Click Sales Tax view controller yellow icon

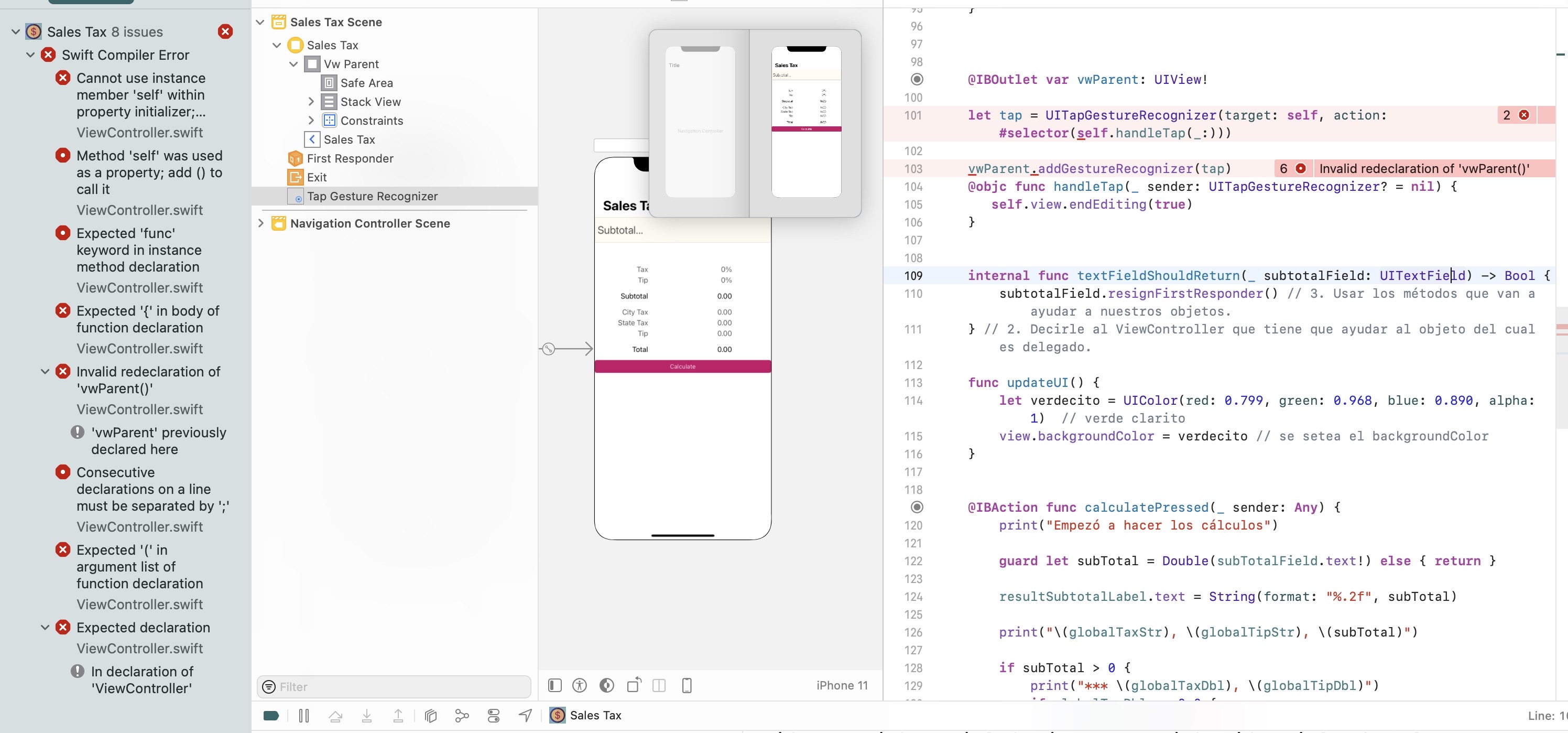(x=295, y=45)
